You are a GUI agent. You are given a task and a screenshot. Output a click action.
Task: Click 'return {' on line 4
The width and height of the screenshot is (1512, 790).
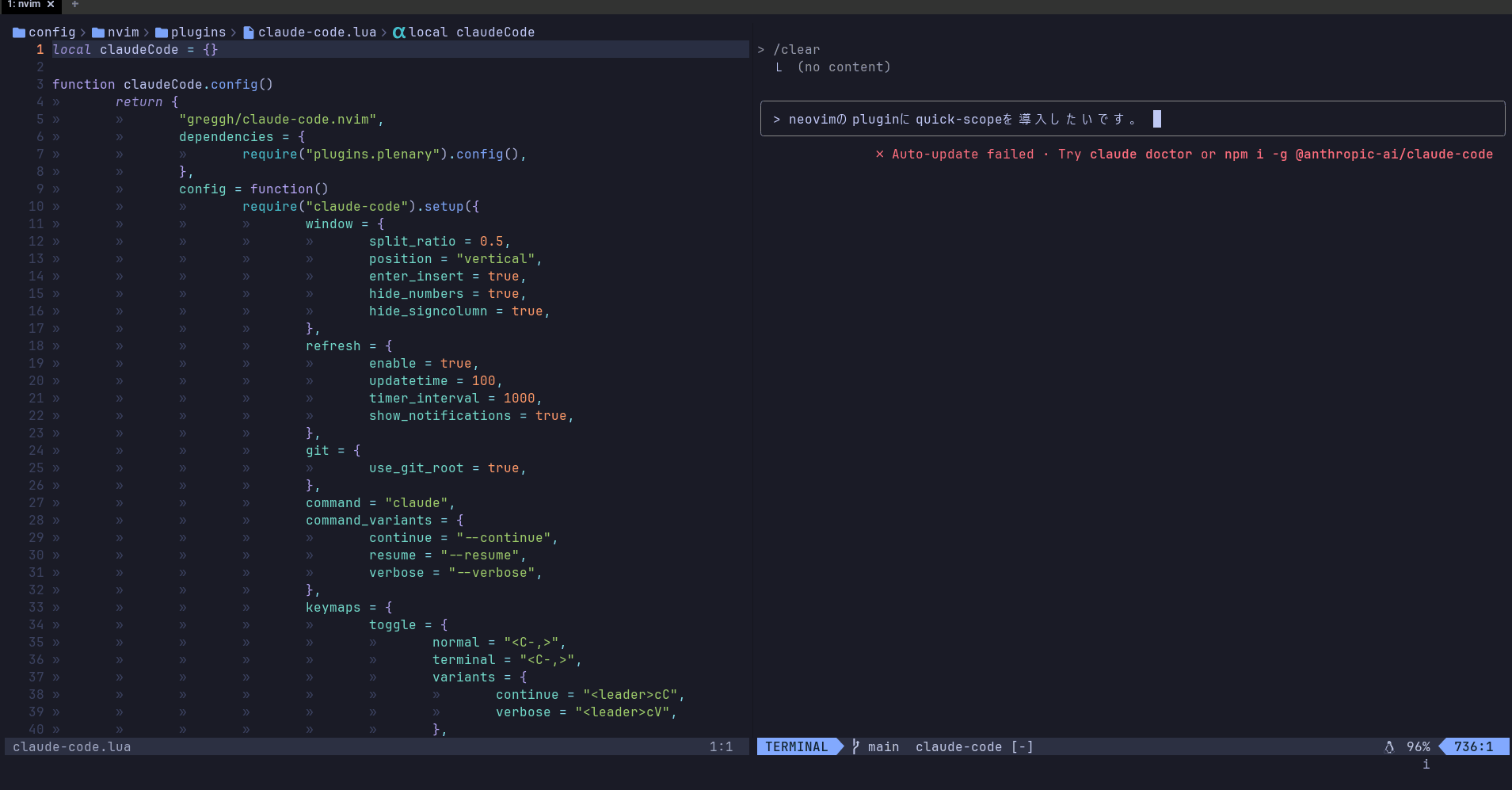[x=147, y=102]
